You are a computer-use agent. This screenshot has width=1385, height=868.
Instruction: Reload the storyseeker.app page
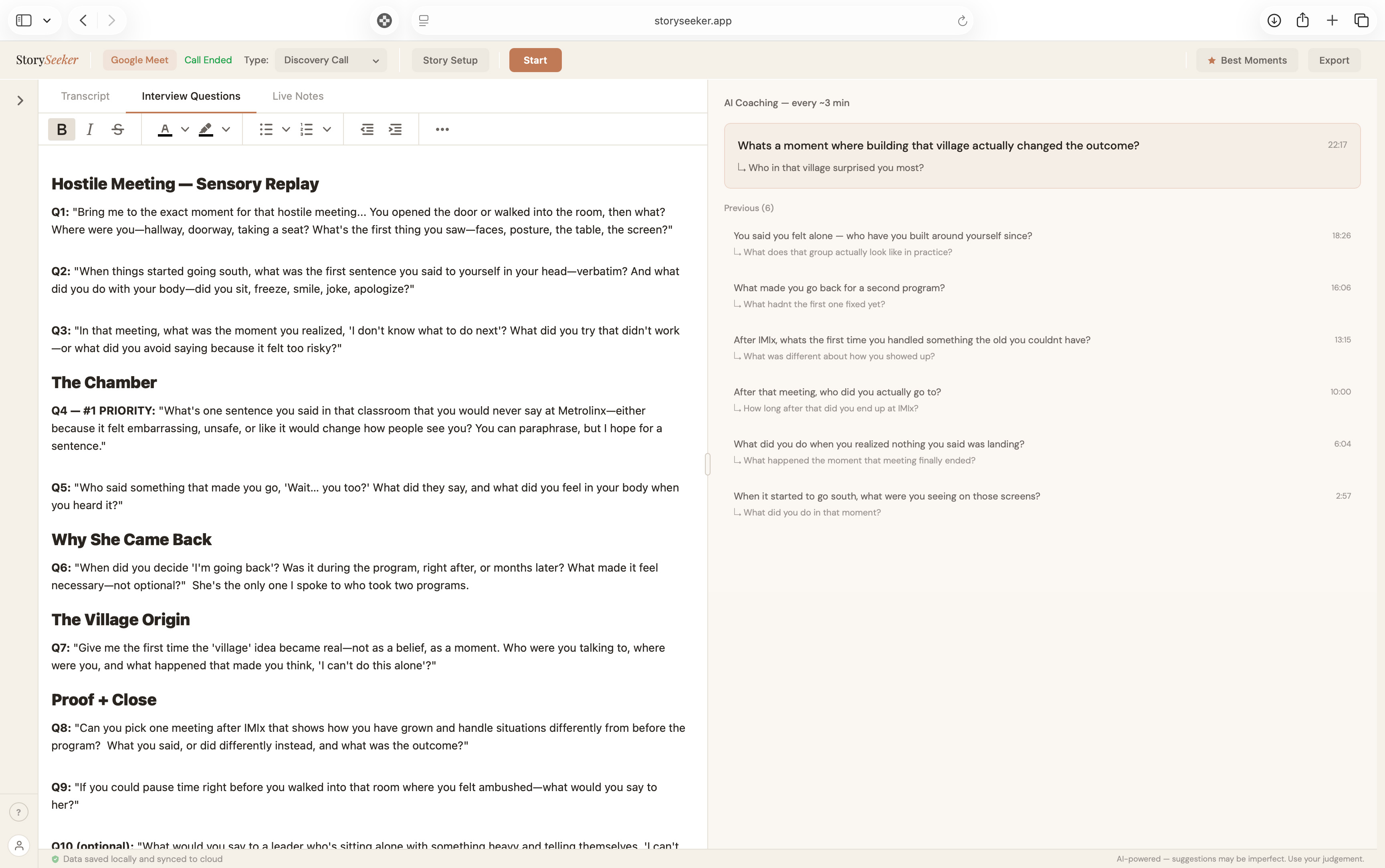962,20
